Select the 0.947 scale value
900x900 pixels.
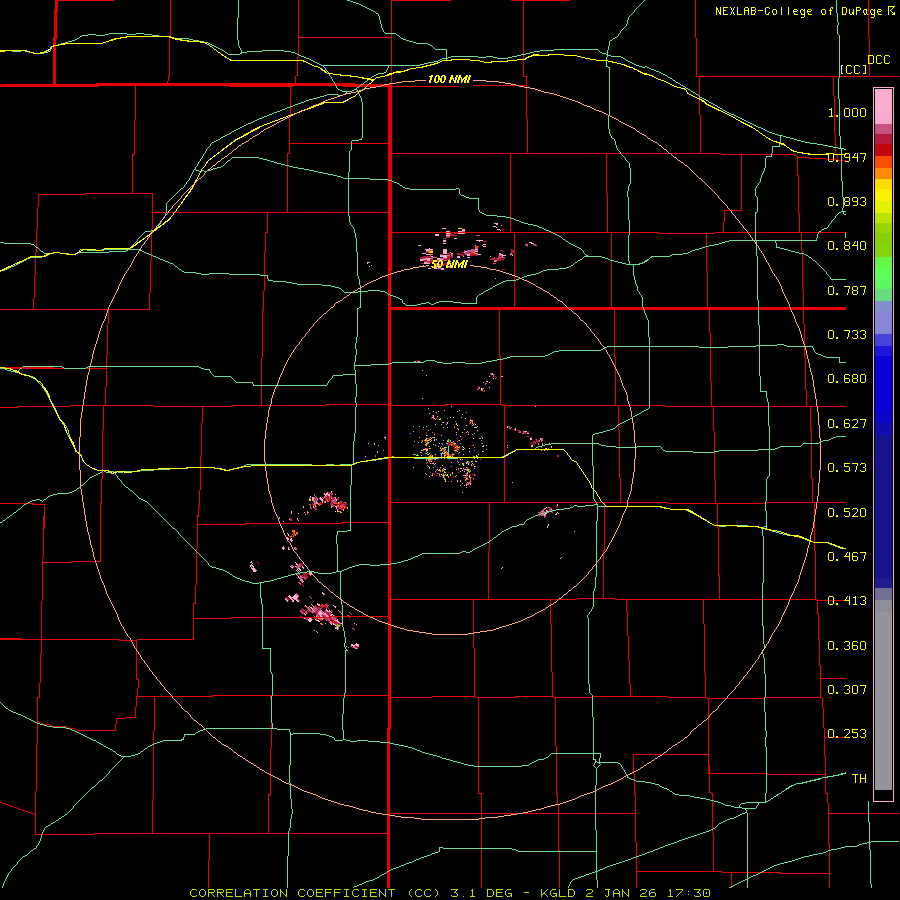(x=847, y=157)
